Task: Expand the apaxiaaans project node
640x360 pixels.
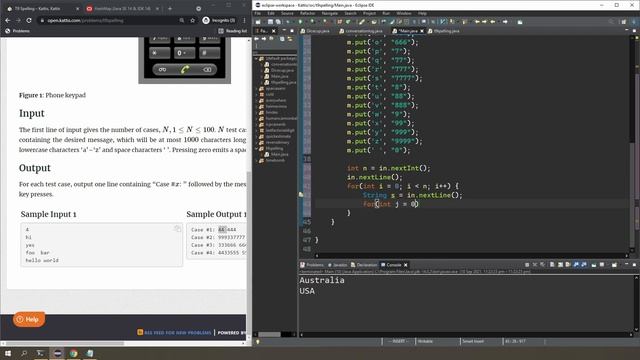Action: (256, 89)
